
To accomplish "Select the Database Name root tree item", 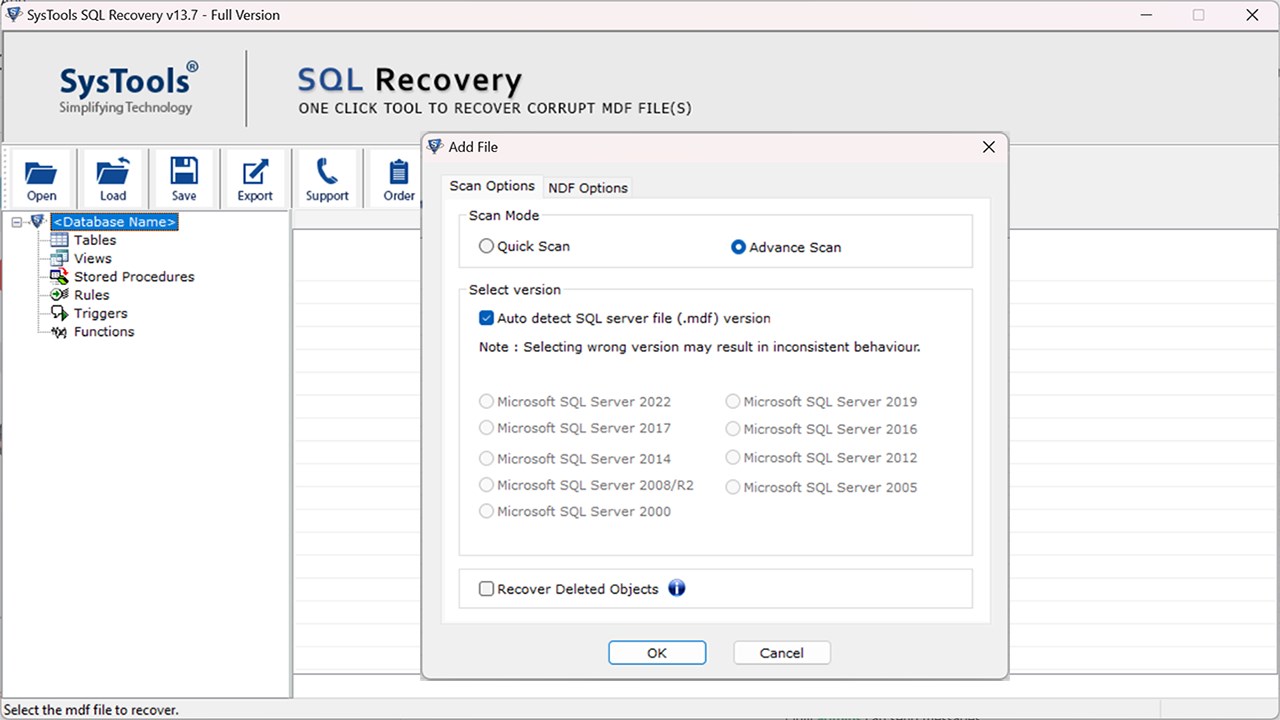I will tap(114, 222).
